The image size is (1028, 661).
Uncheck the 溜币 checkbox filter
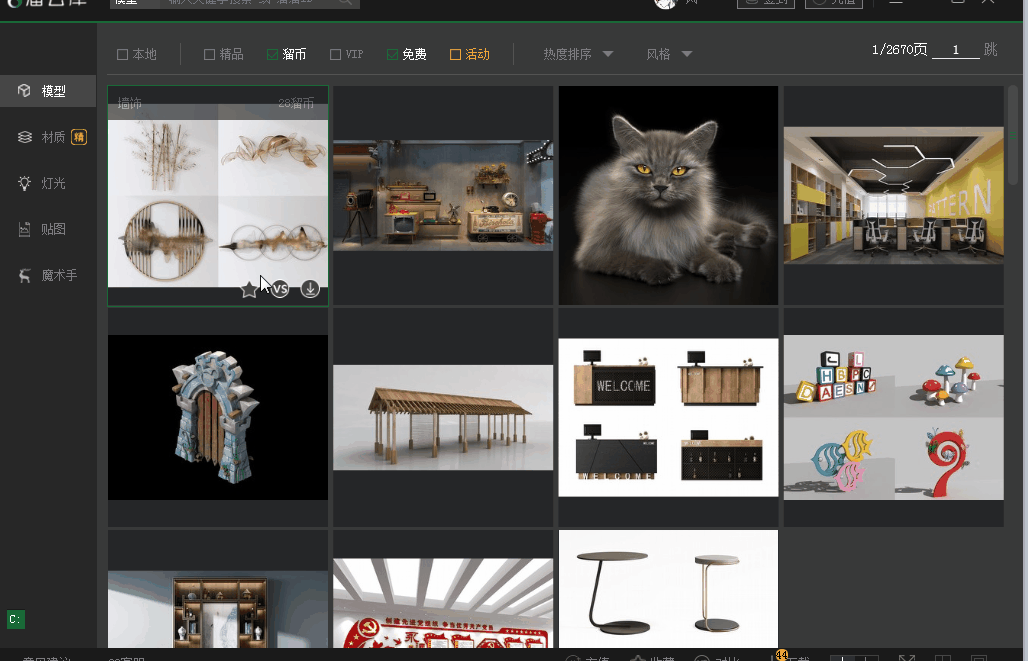click(272, 55)
